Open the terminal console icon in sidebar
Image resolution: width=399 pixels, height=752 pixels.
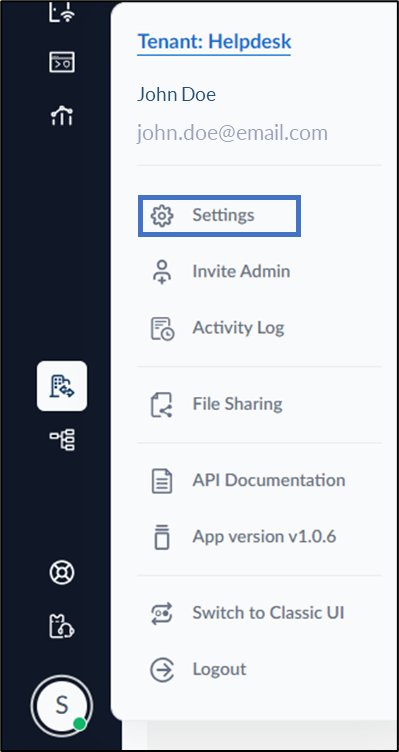(x=62, y=62)
